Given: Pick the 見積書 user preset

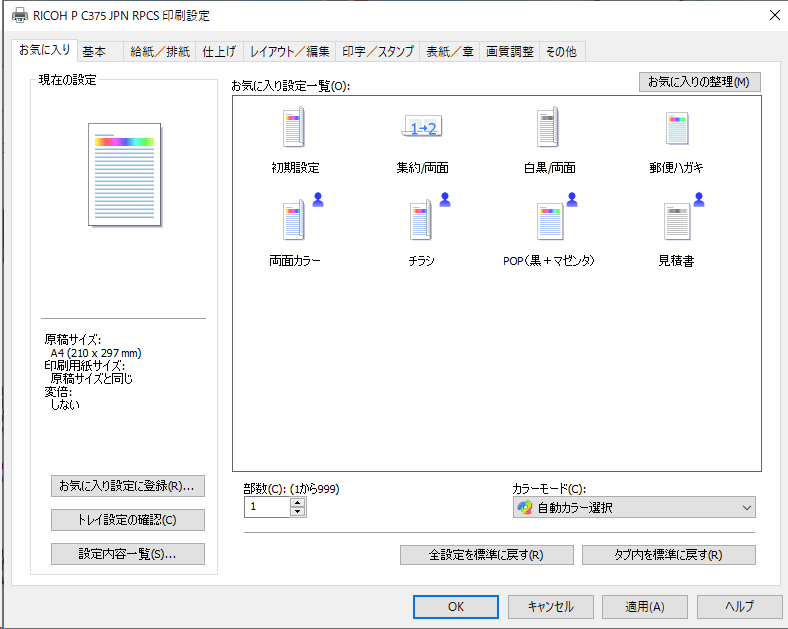Looking at the screenshot, I should 676,222.
